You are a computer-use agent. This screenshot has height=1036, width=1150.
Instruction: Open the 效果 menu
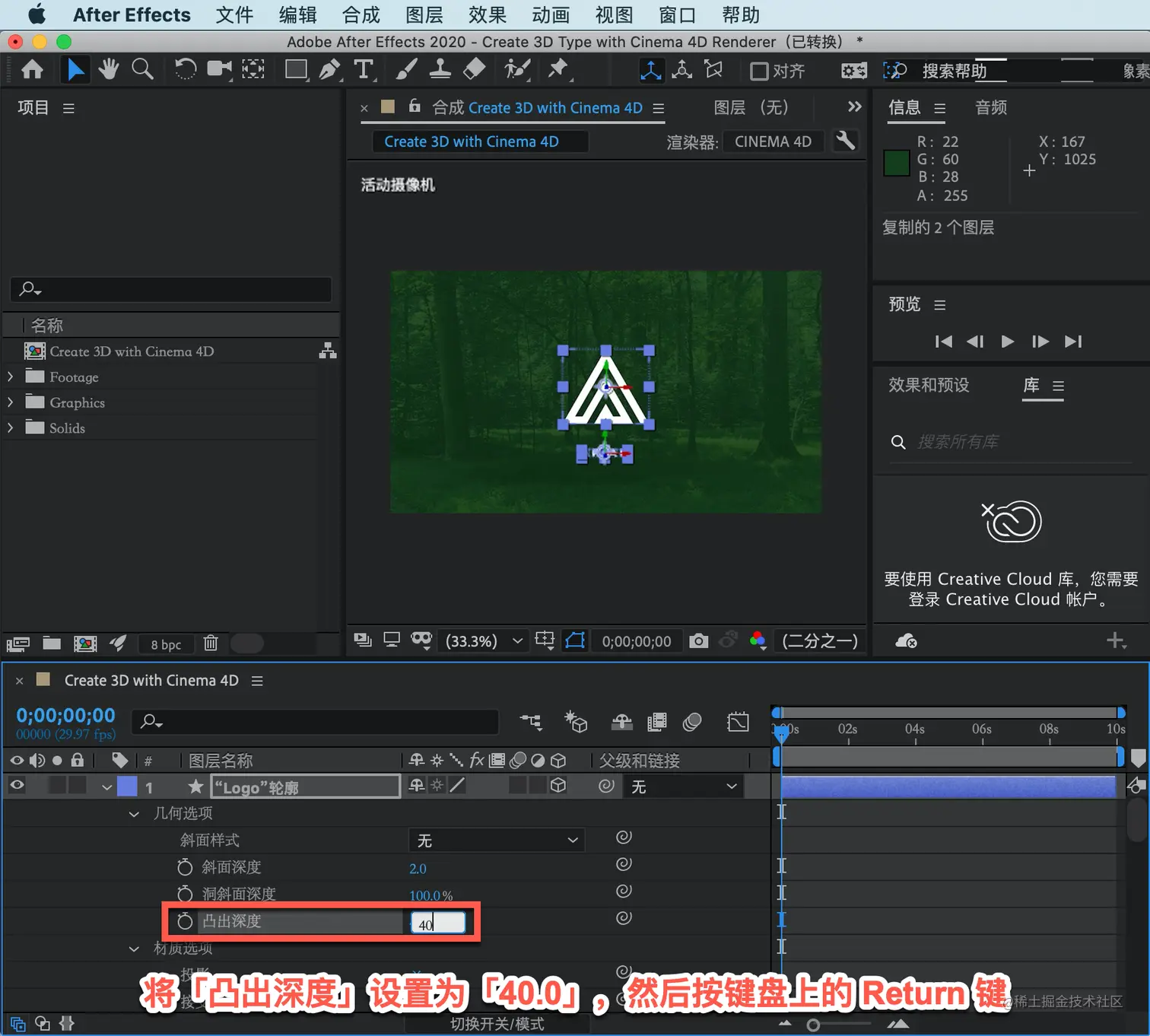coord(488,14)
